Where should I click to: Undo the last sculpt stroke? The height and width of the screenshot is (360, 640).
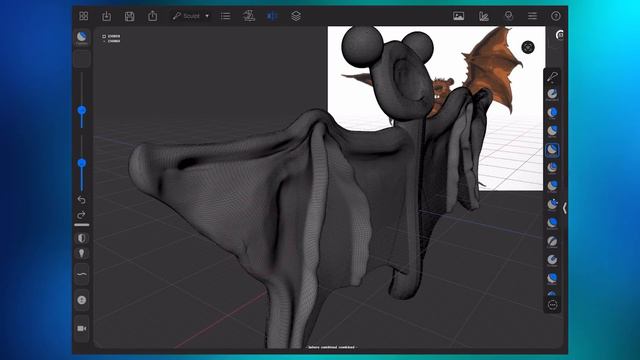tap(82, 200)
